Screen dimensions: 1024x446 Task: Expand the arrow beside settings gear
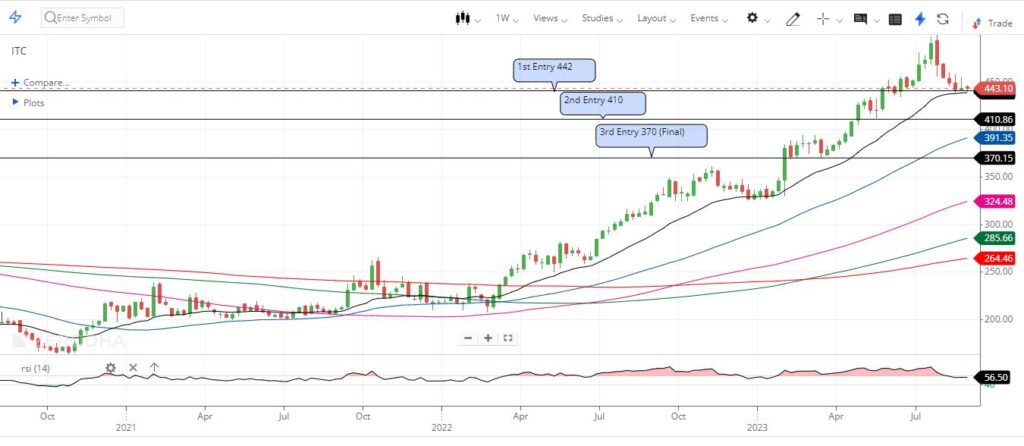[767, 20]
